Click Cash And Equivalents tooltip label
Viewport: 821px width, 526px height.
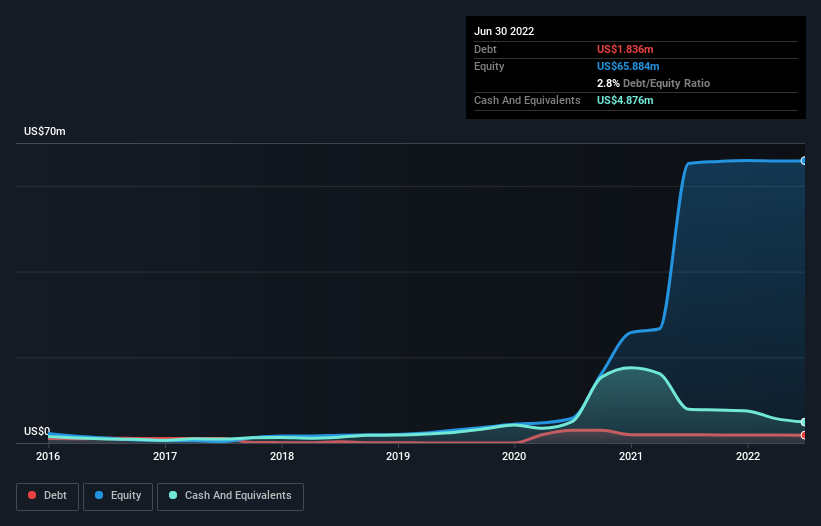(527, 100)
